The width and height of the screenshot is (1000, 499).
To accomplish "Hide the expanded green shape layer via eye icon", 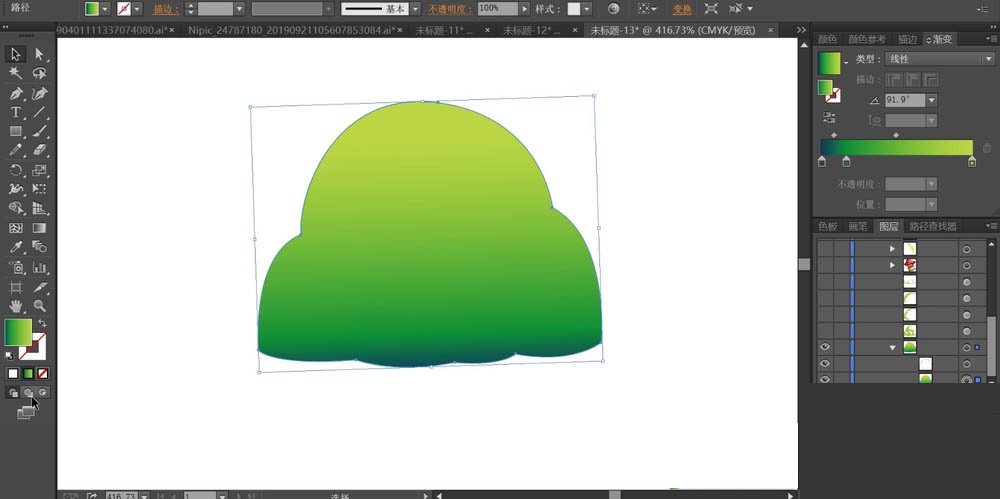I will pyautogui.click(x=825, y=347).
